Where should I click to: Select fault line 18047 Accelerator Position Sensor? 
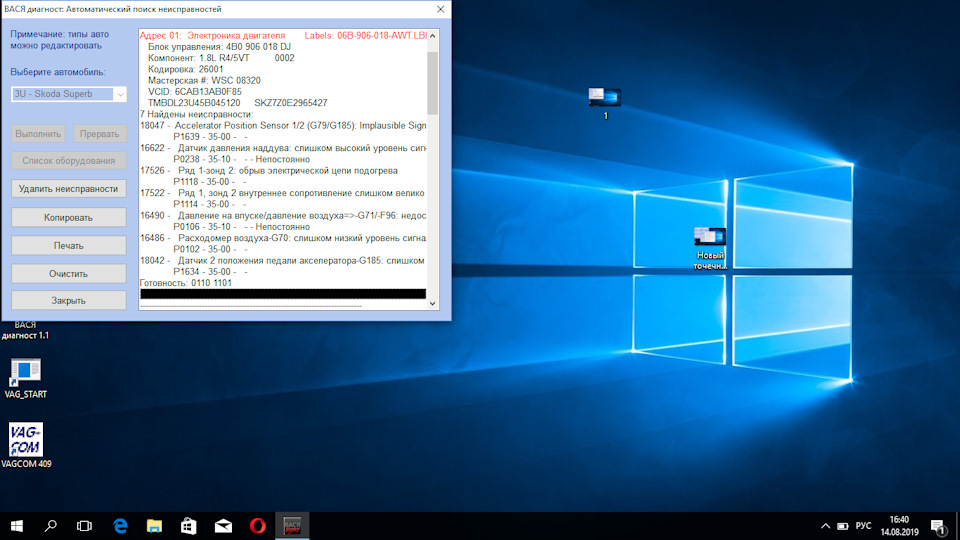(283, 126)
